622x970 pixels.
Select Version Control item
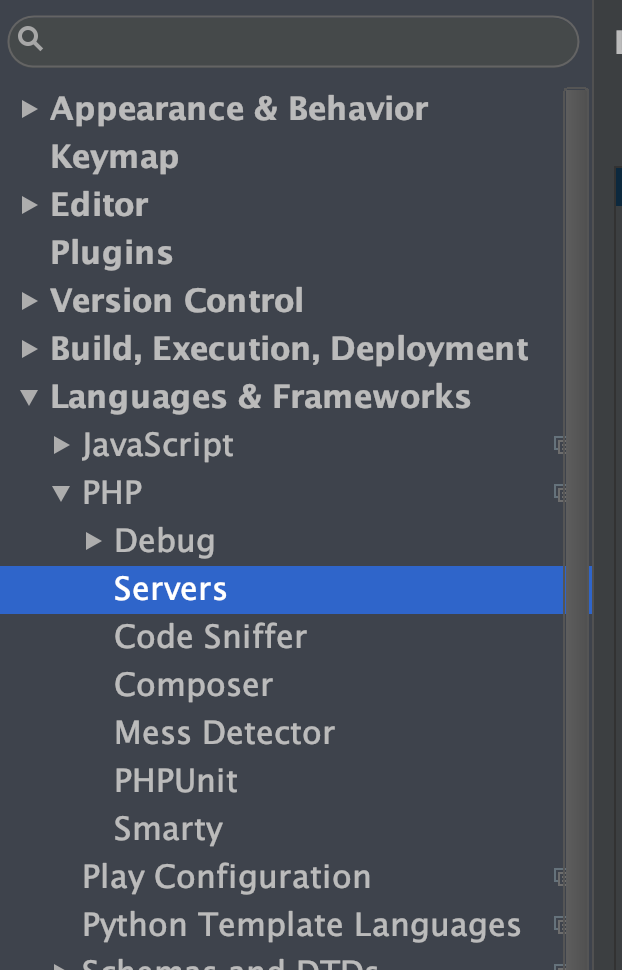click(x=176, y=301)
